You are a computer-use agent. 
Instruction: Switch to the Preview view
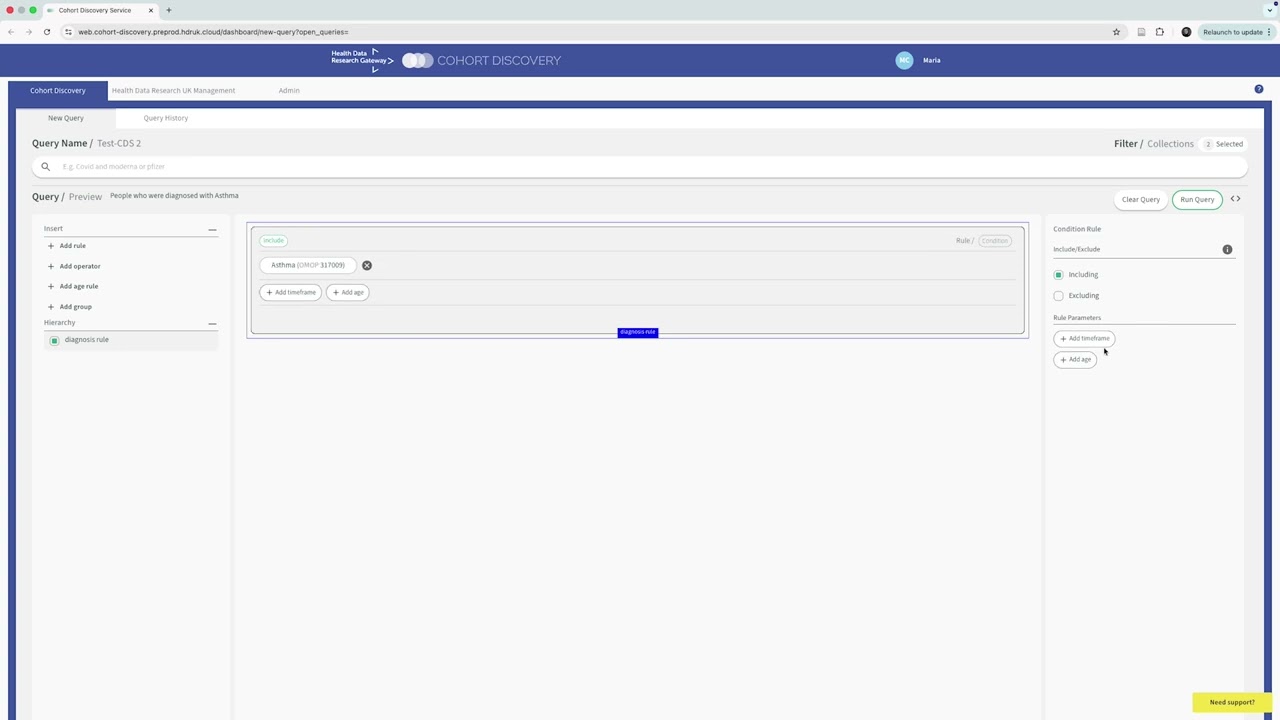pyautogui.click(x=85, y=197)
